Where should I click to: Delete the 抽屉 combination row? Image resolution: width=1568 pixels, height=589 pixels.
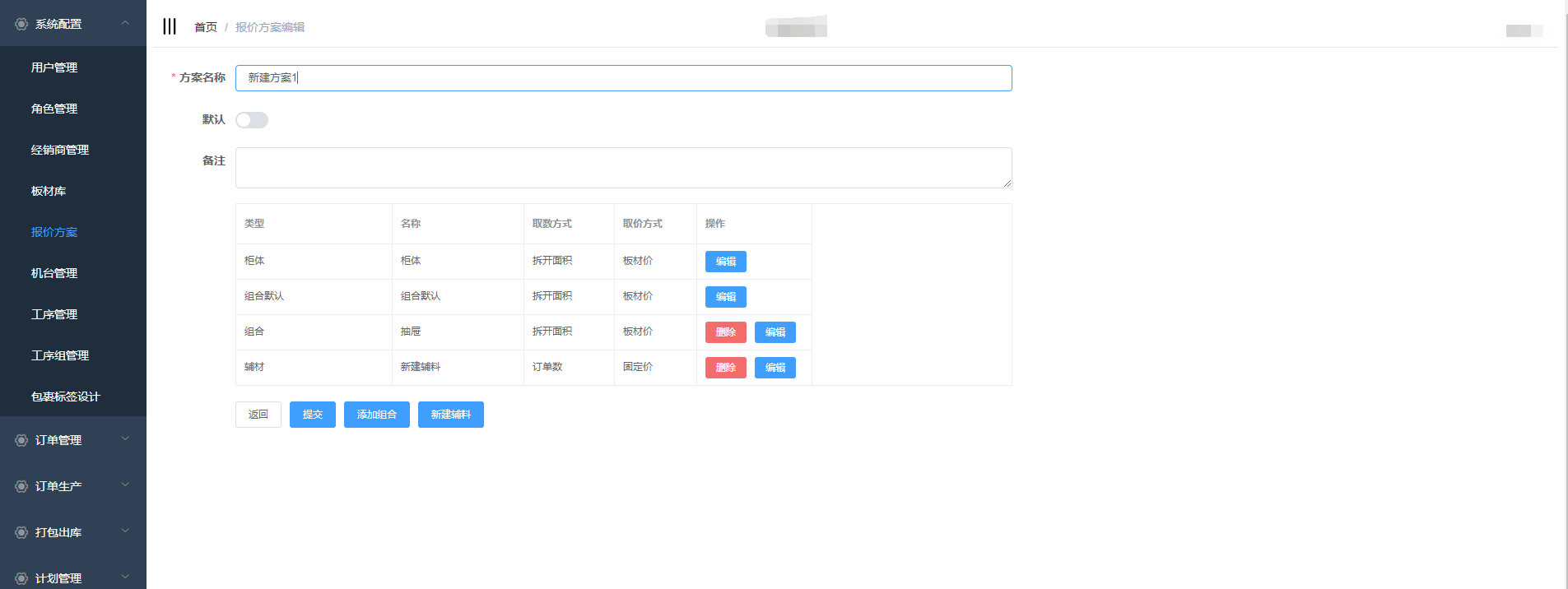coord(725,332)
